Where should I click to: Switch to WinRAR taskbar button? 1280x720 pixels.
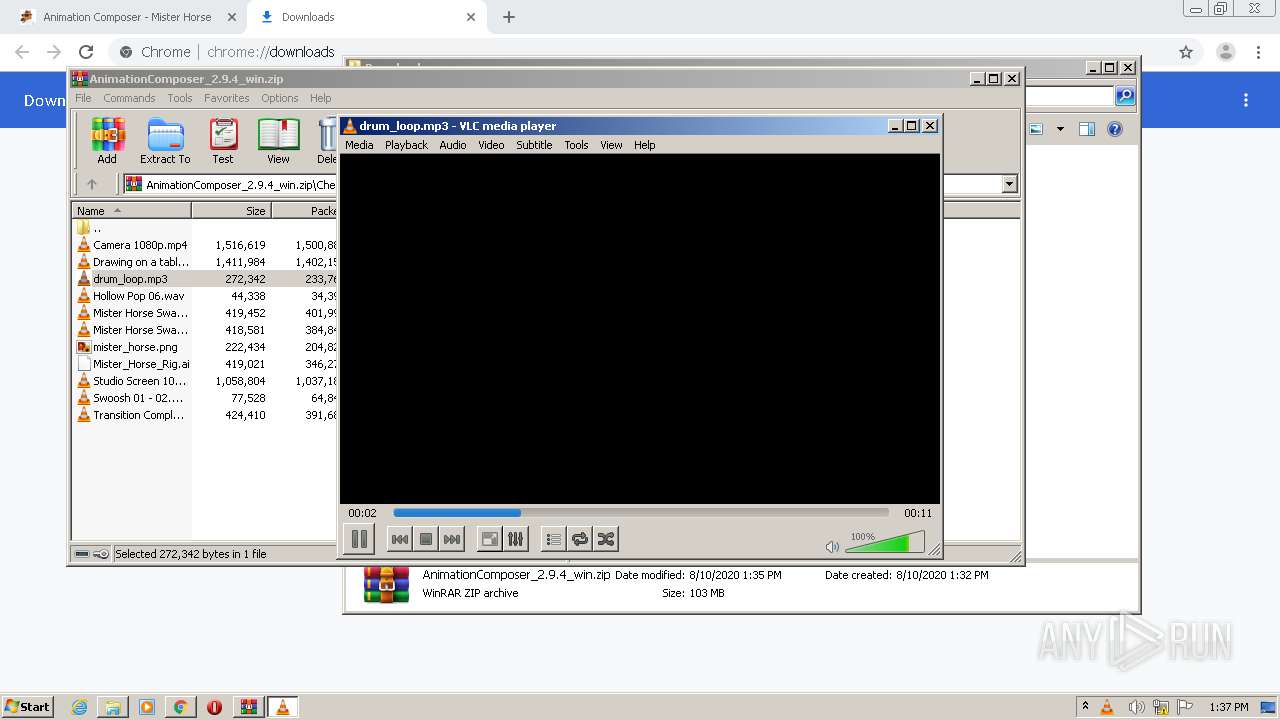tap(249, 707)
